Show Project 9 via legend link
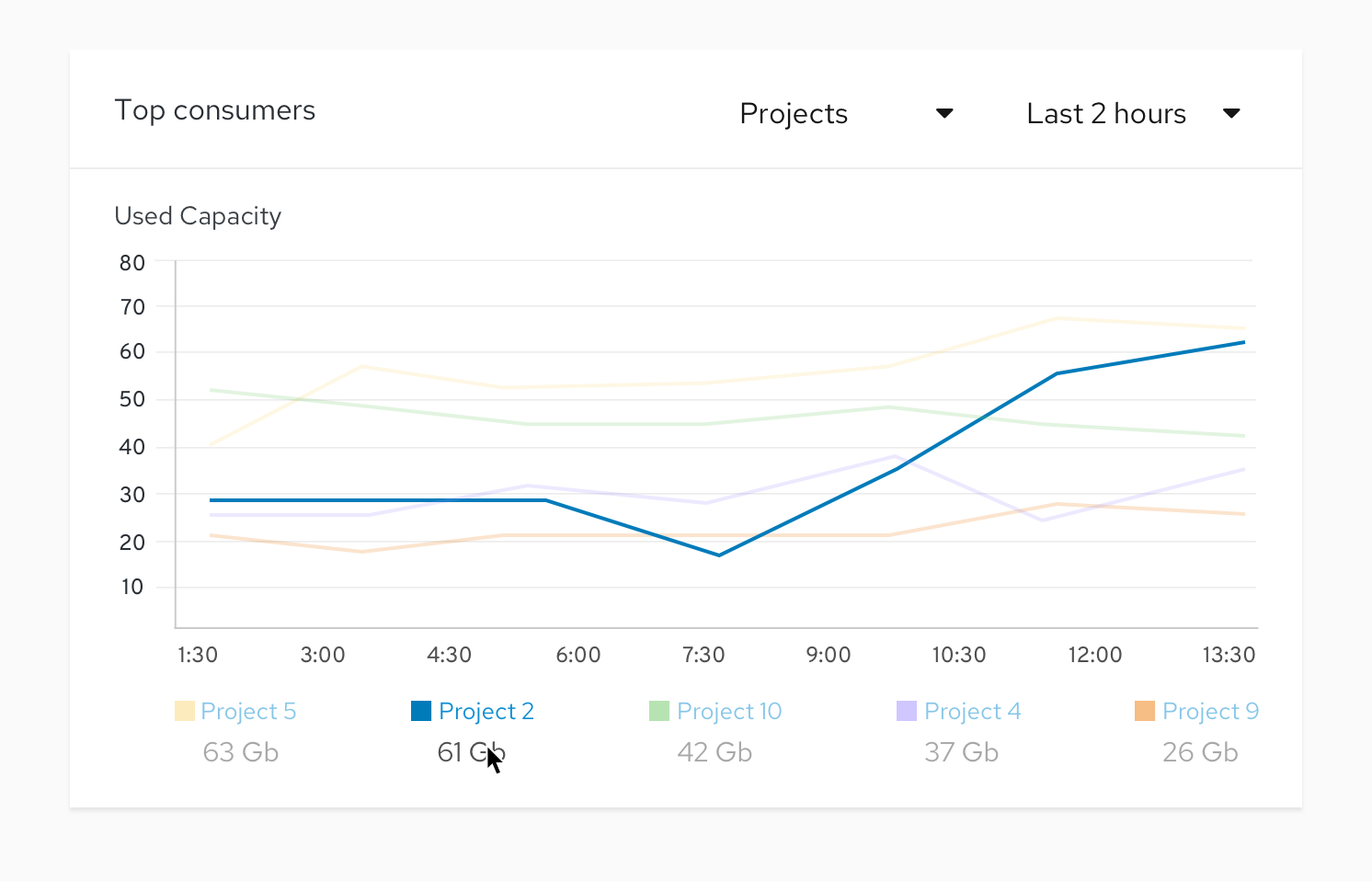The height and width of the screenshot is (881, 1372). point(1210,711)
